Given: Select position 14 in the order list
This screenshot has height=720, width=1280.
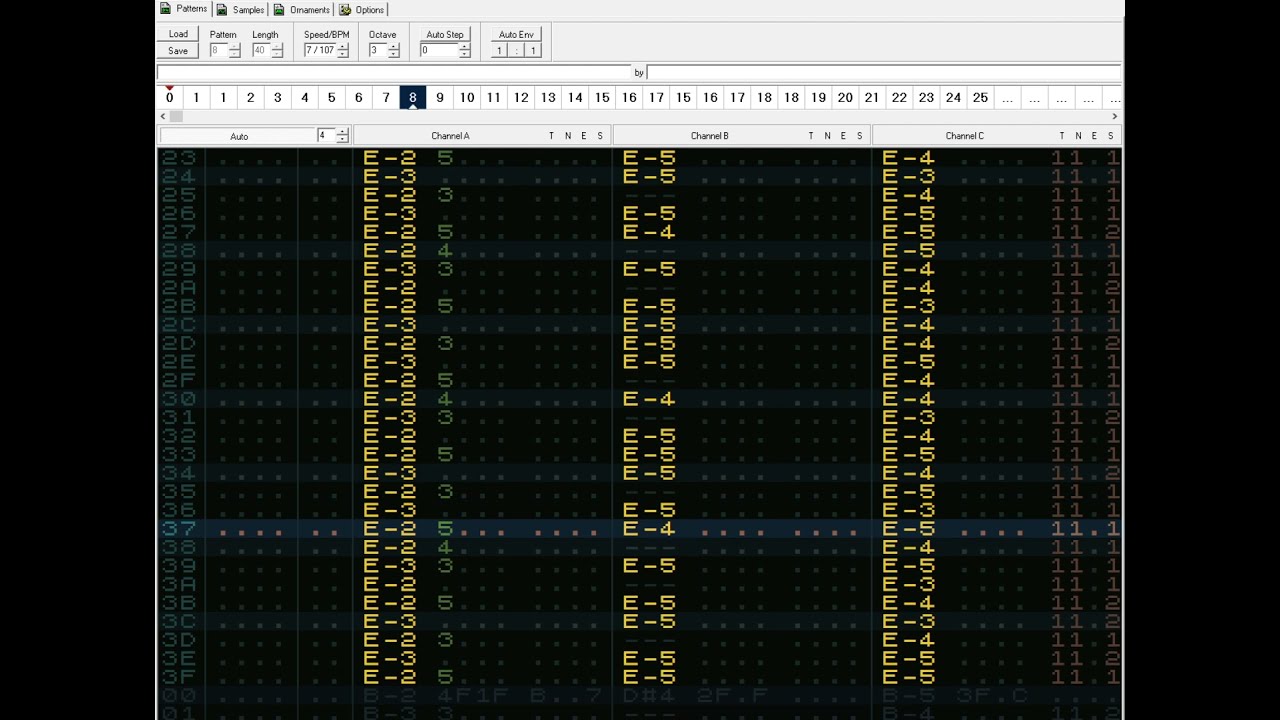Looking at the screenshot, I should click(574, 97).
